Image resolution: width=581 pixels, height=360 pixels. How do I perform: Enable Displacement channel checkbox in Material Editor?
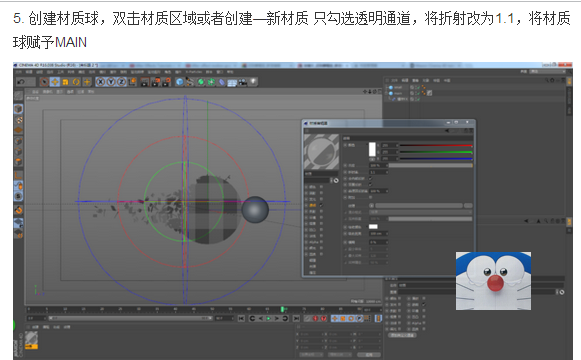pyautogui.click(x=321, y=254)
